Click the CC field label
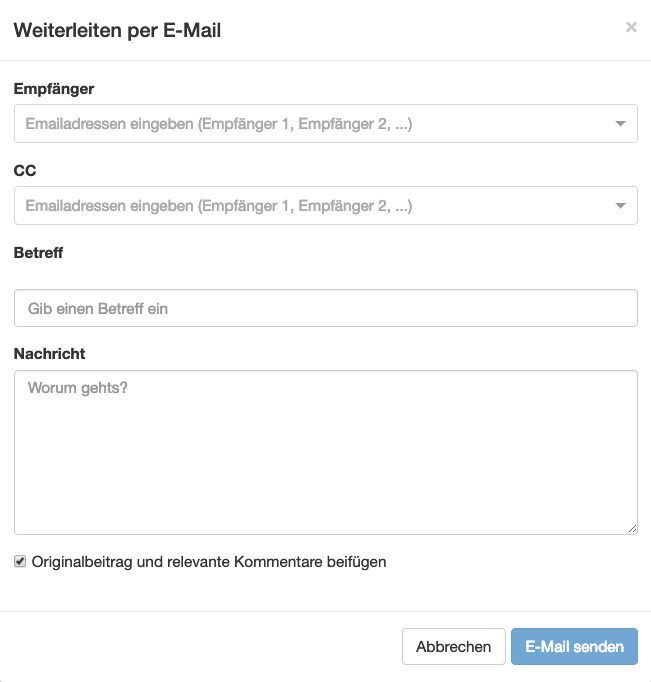This screenshot has height=682, width=651. 25,171
